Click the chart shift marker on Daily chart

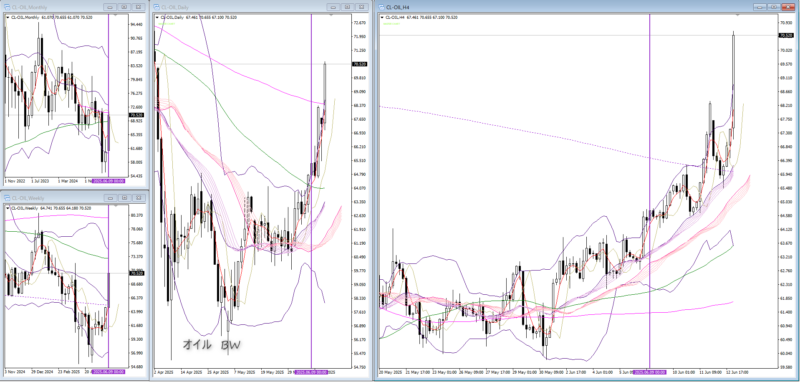tap(330, 16)
